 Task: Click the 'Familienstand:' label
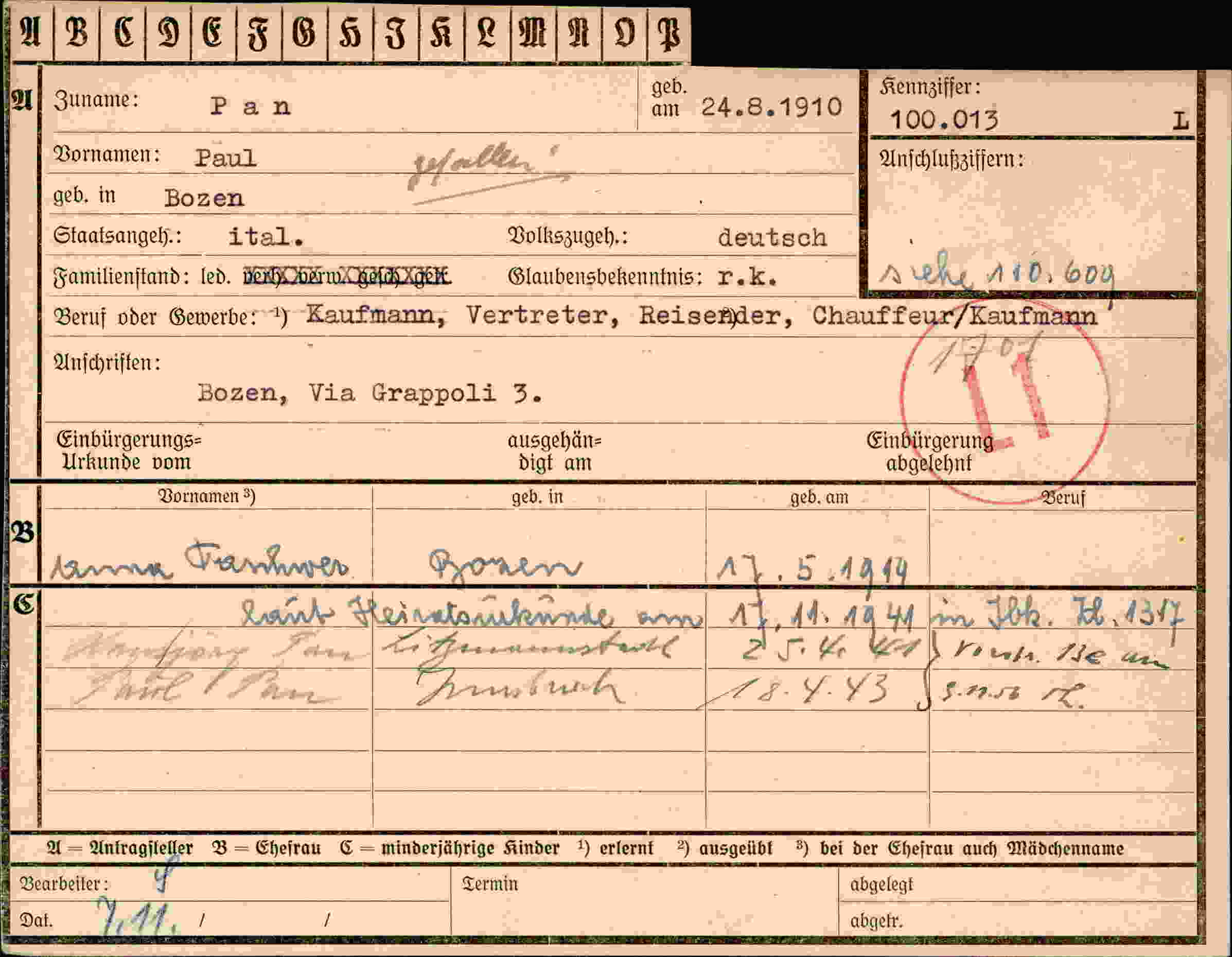122,277
